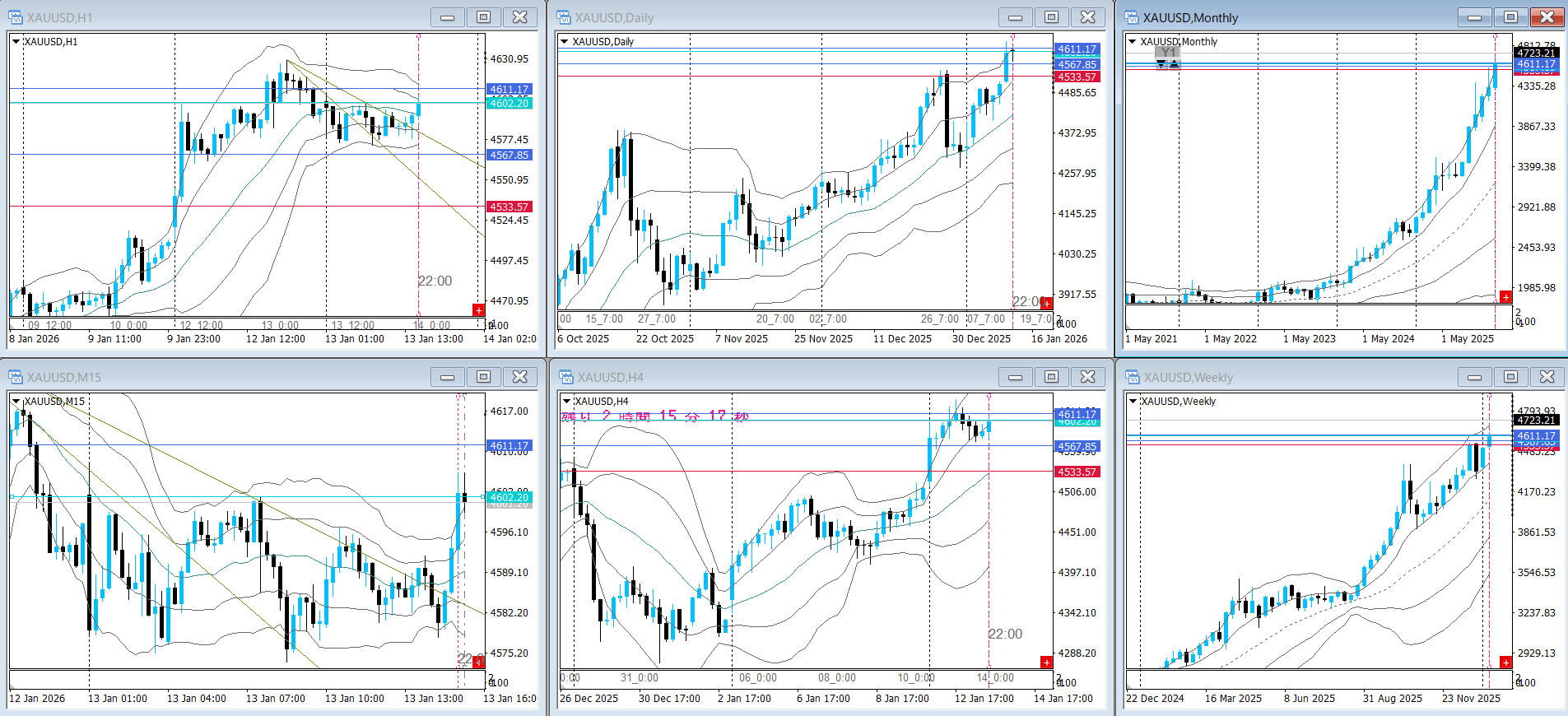Click the red plus icon in H4 chart
Viewport: 1568px width, 716px height.
pyautogui.click(x=1046, y=663)
